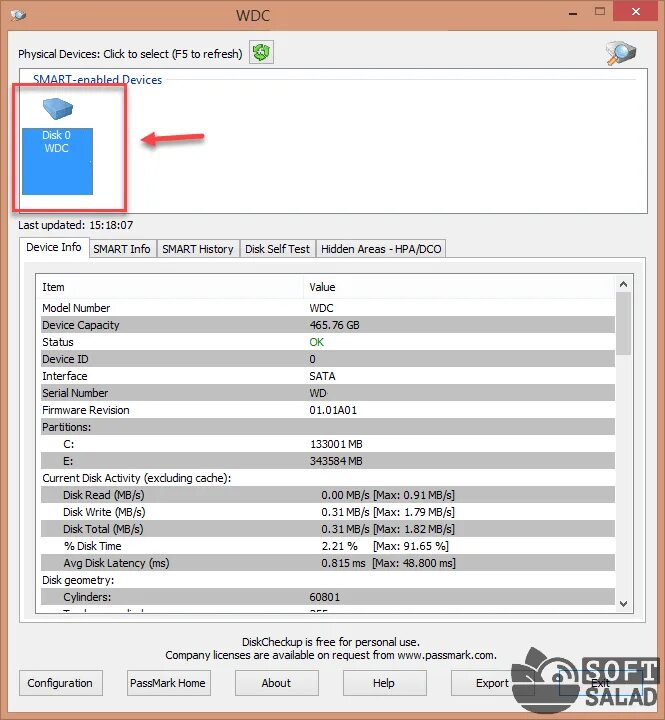Select the Partitions: row
The width and height of the screenshot is (665, 720).
pyautogui.click(x=328, y=427)
